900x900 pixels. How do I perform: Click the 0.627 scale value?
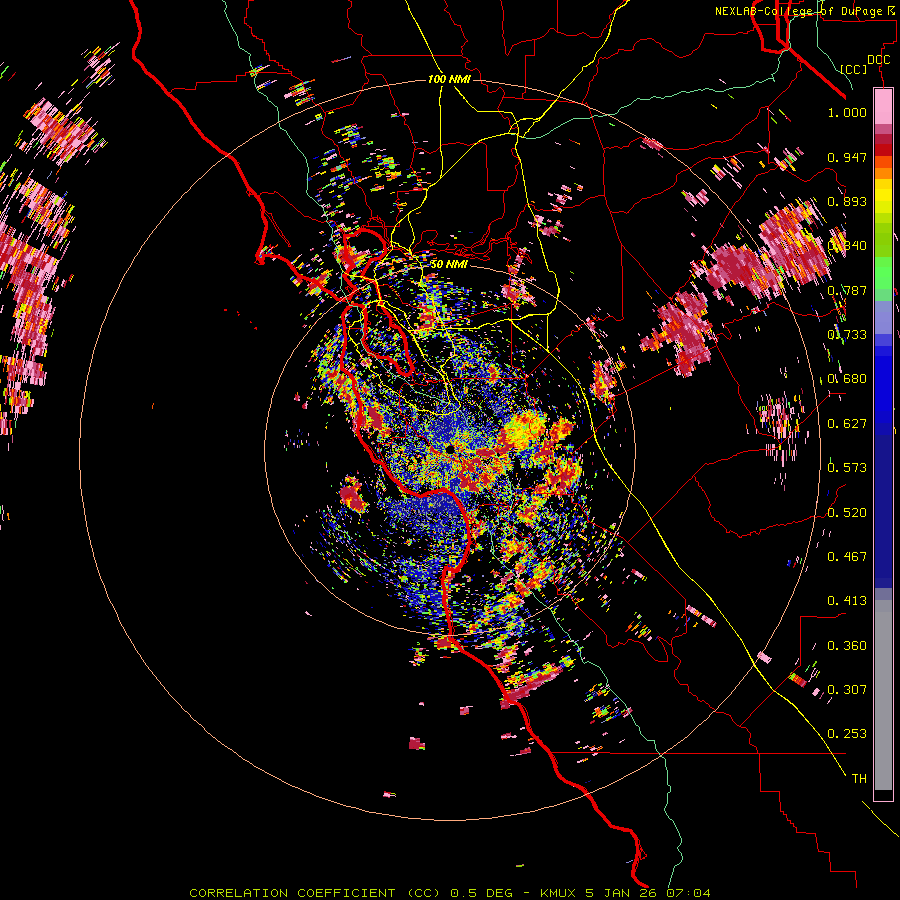click(847, 424)
